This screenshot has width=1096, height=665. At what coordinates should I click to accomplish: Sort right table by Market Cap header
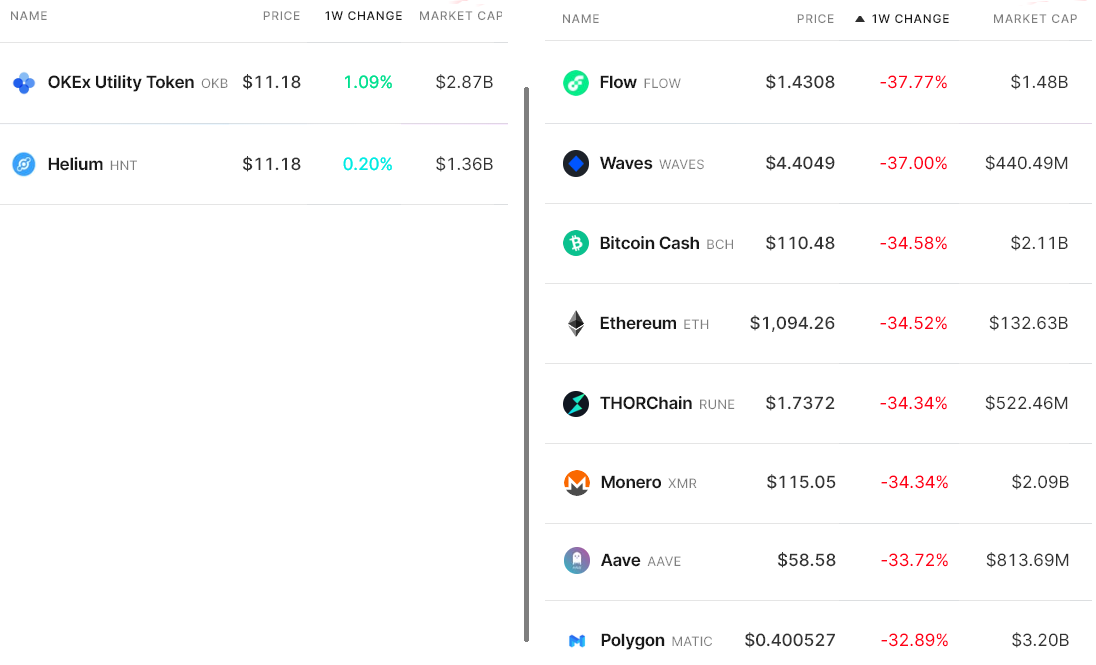1035,19
